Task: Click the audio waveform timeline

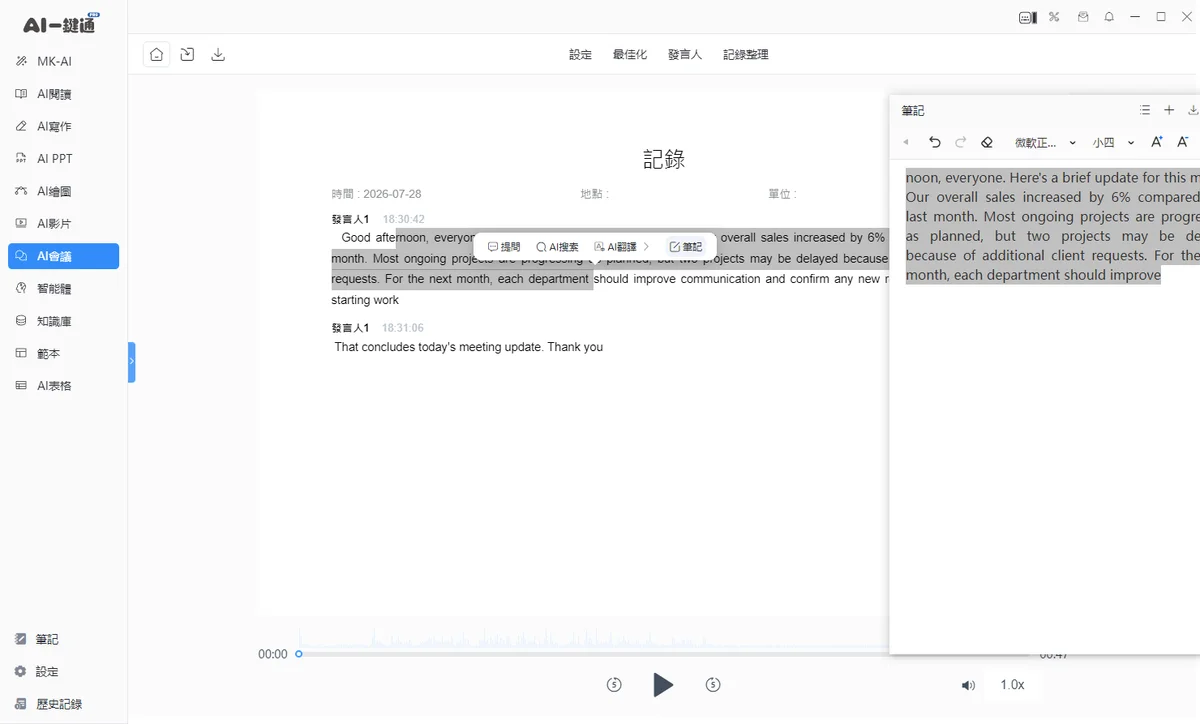Action: [x=594, y=639]
